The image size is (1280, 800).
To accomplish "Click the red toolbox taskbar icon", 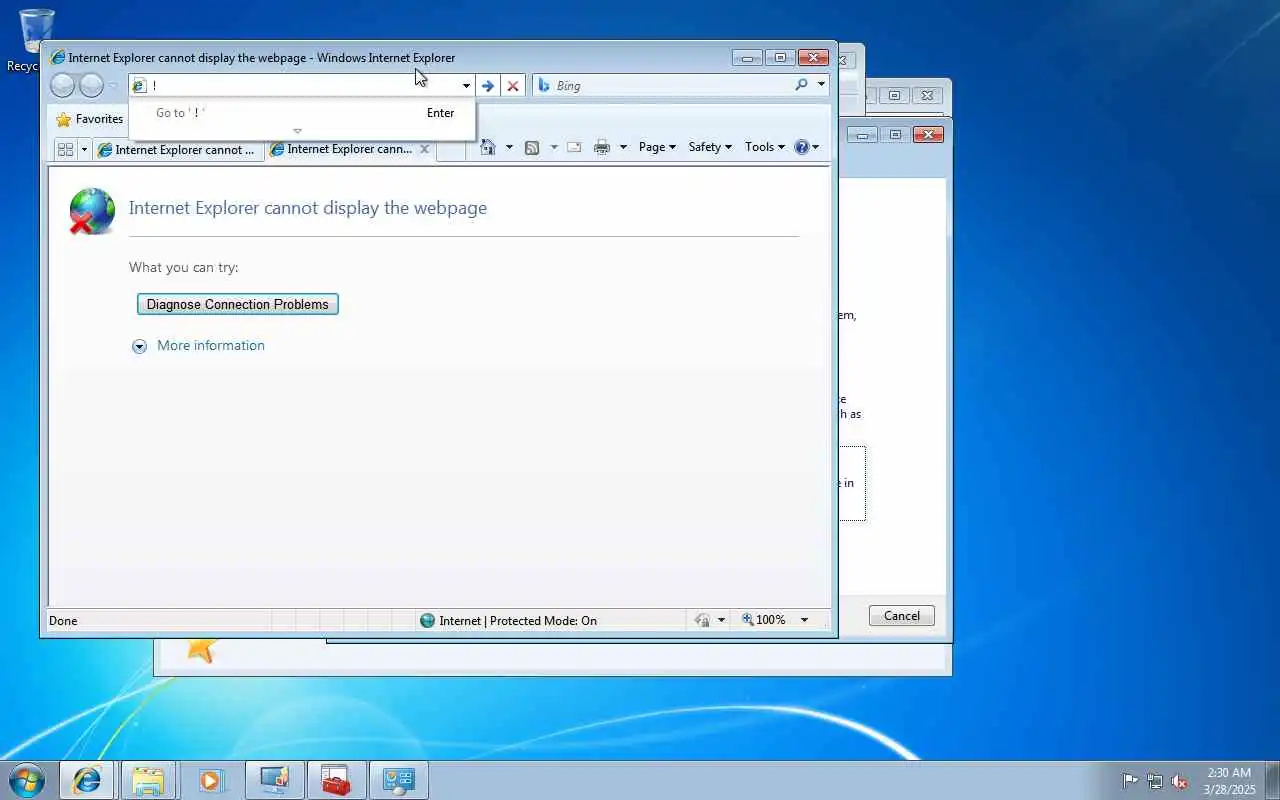I will 336,780.
